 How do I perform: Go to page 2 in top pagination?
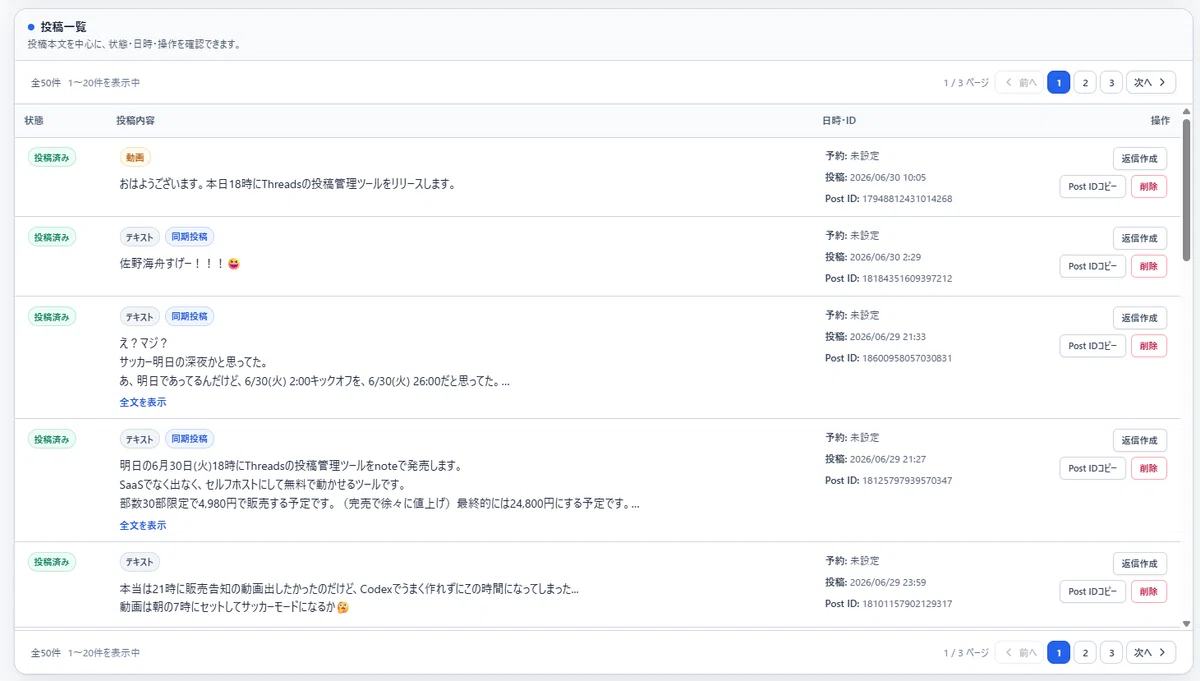click(1085, 82)
